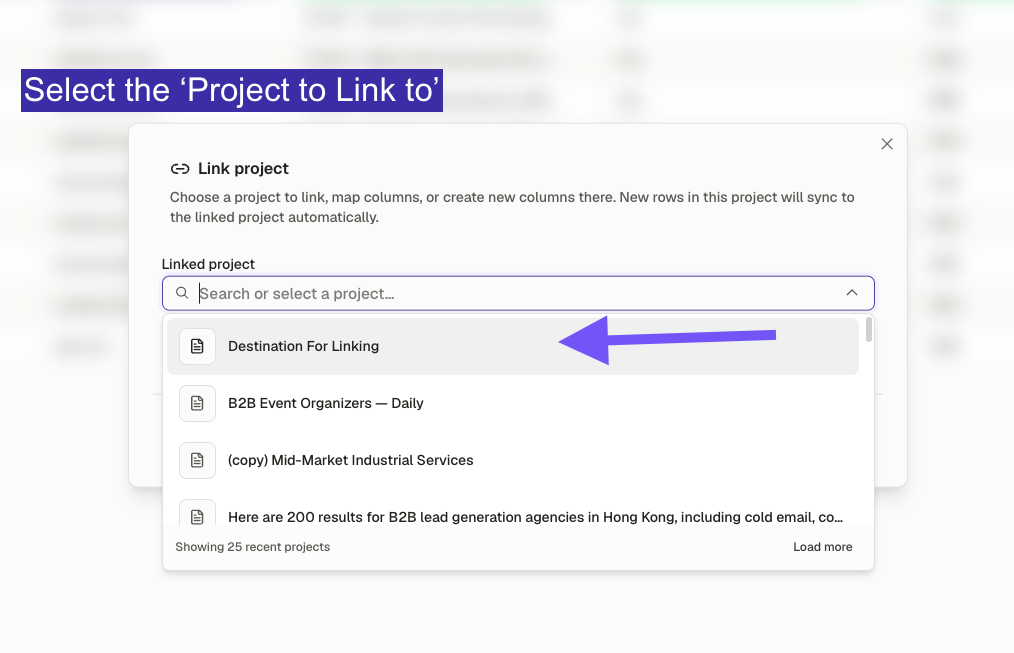Click document icon beside B2B Event Organizers
Viewport: 1014px width, 653px height.
[x=197, y=403]
